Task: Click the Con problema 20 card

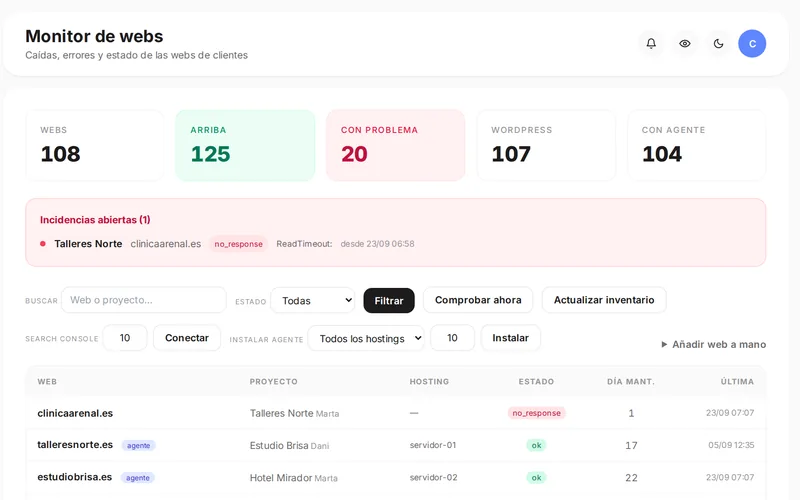Action: (x=395, y=145)
